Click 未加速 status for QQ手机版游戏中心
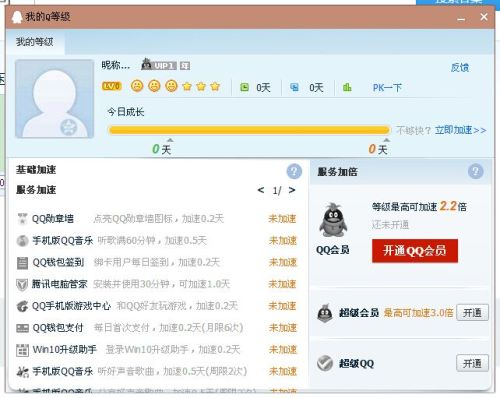The image size is (500, 398). [x=282, y=306]
